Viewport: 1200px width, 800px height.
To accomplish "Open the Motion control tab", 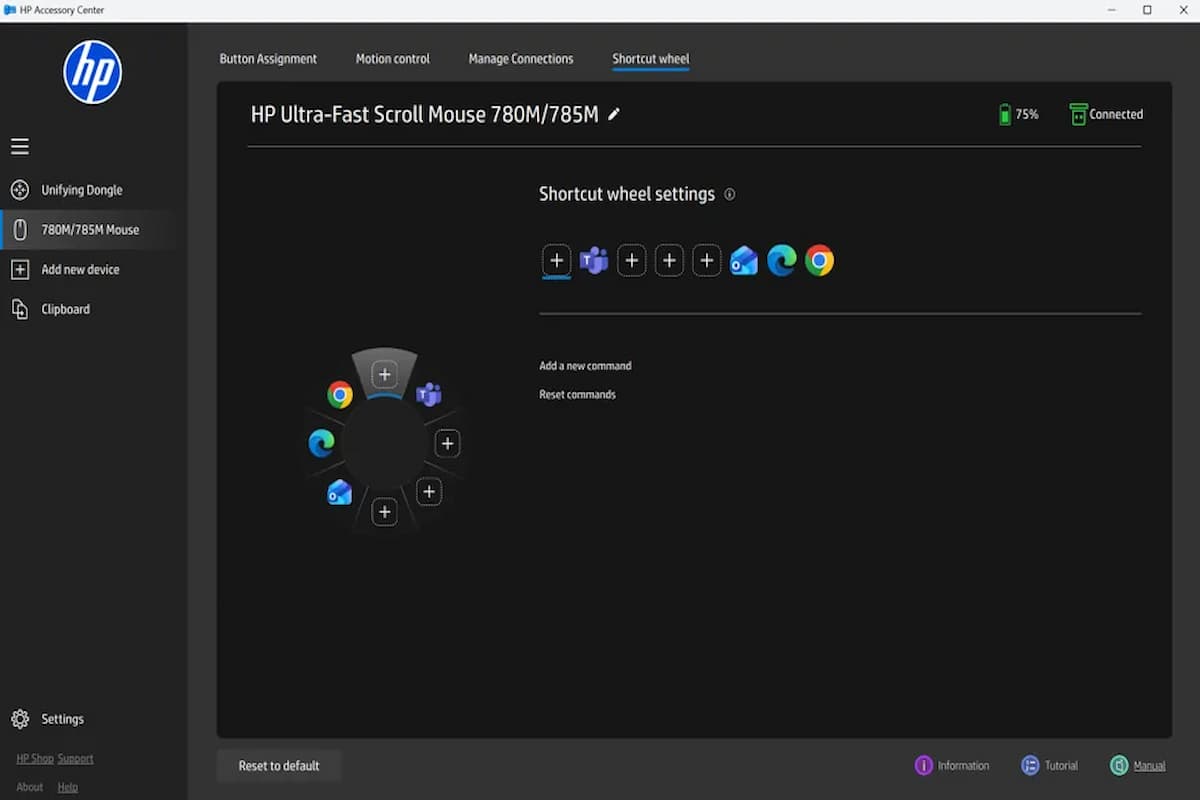I will 393,59.
